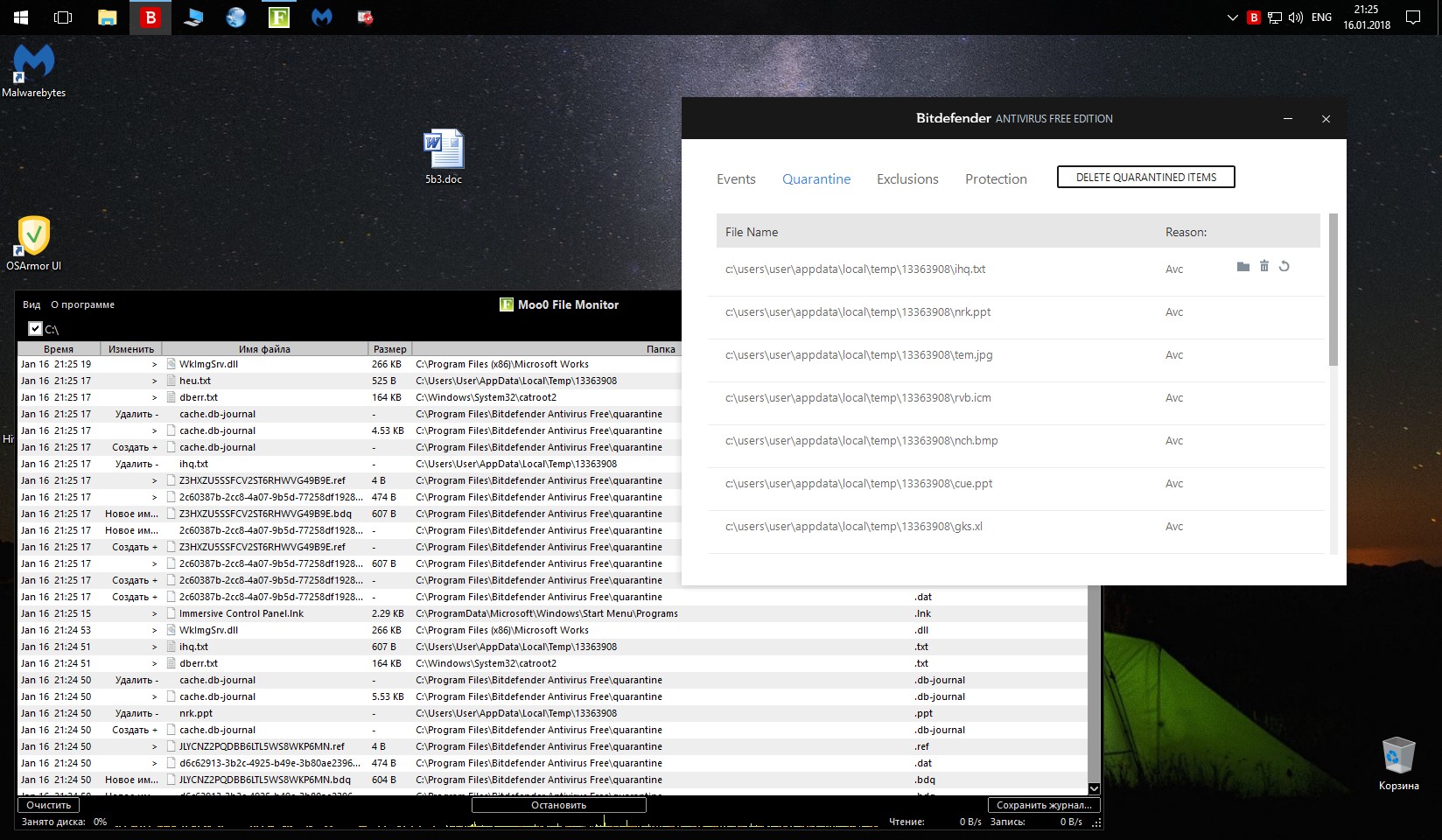Open File Explorer from the taskbar

point(108,17)
